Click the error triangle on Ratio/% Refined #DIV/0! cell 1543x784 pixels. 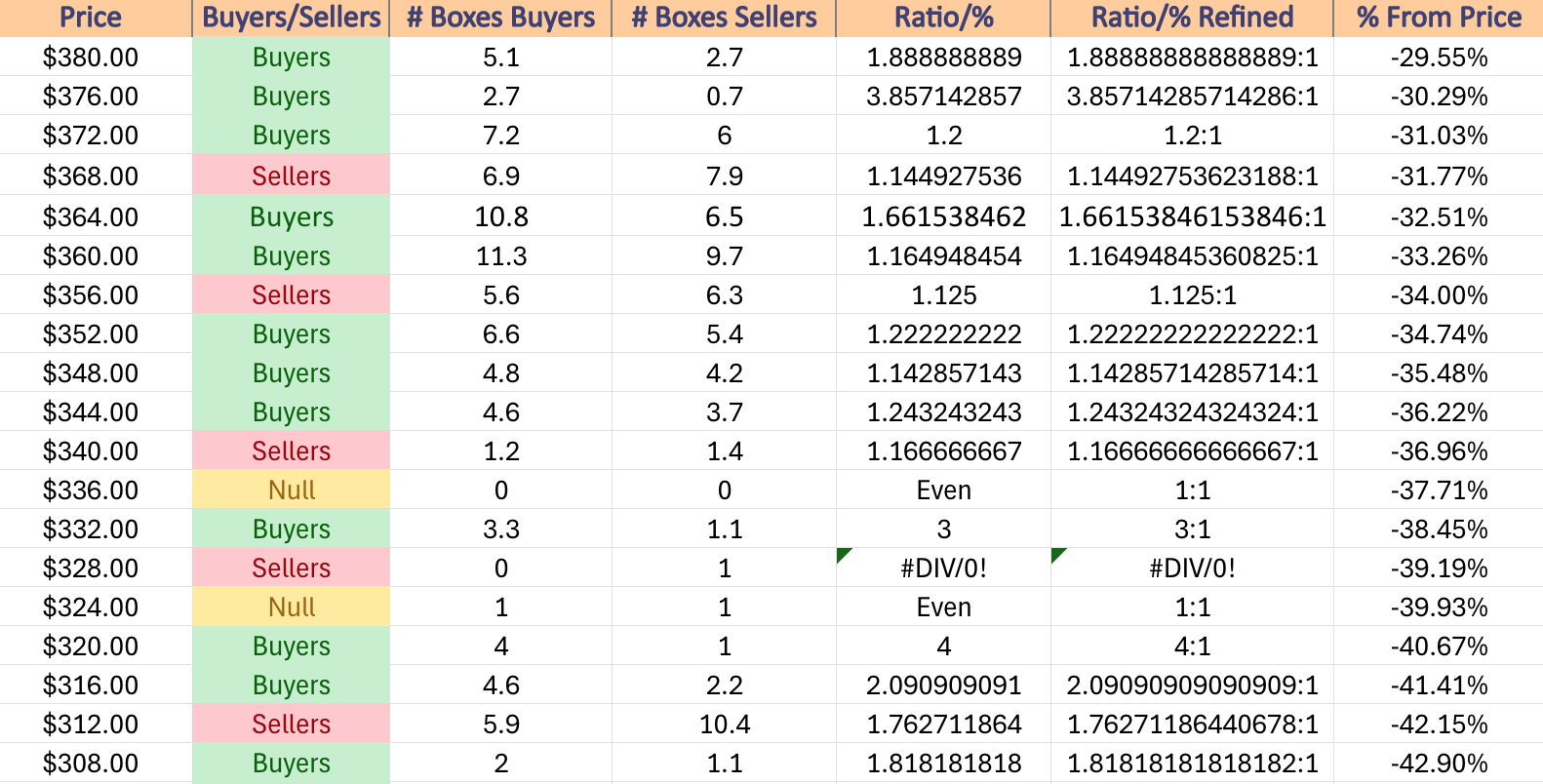(1058, 555)
